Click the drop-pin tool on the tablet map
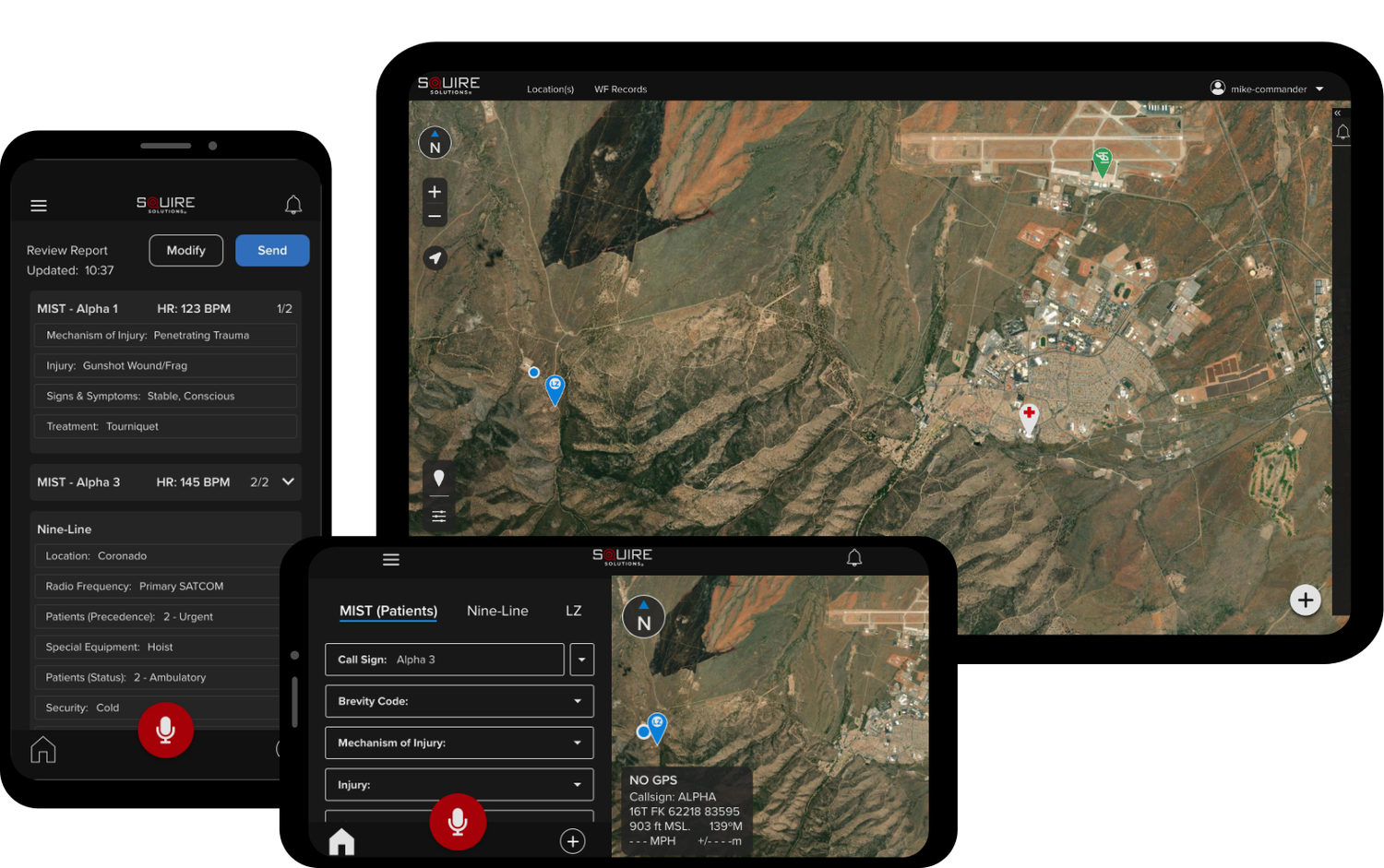 [x=439, y=478]
